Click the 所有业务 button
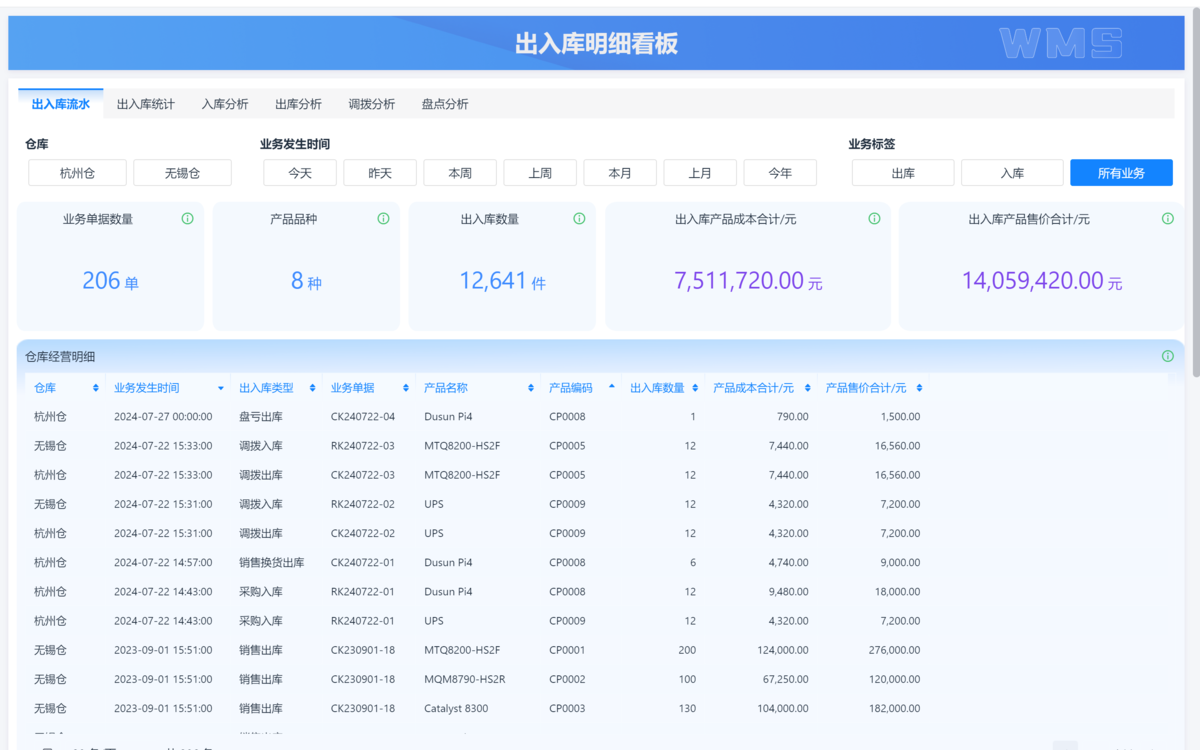 pyautogui.click(x=1120, y=173)
